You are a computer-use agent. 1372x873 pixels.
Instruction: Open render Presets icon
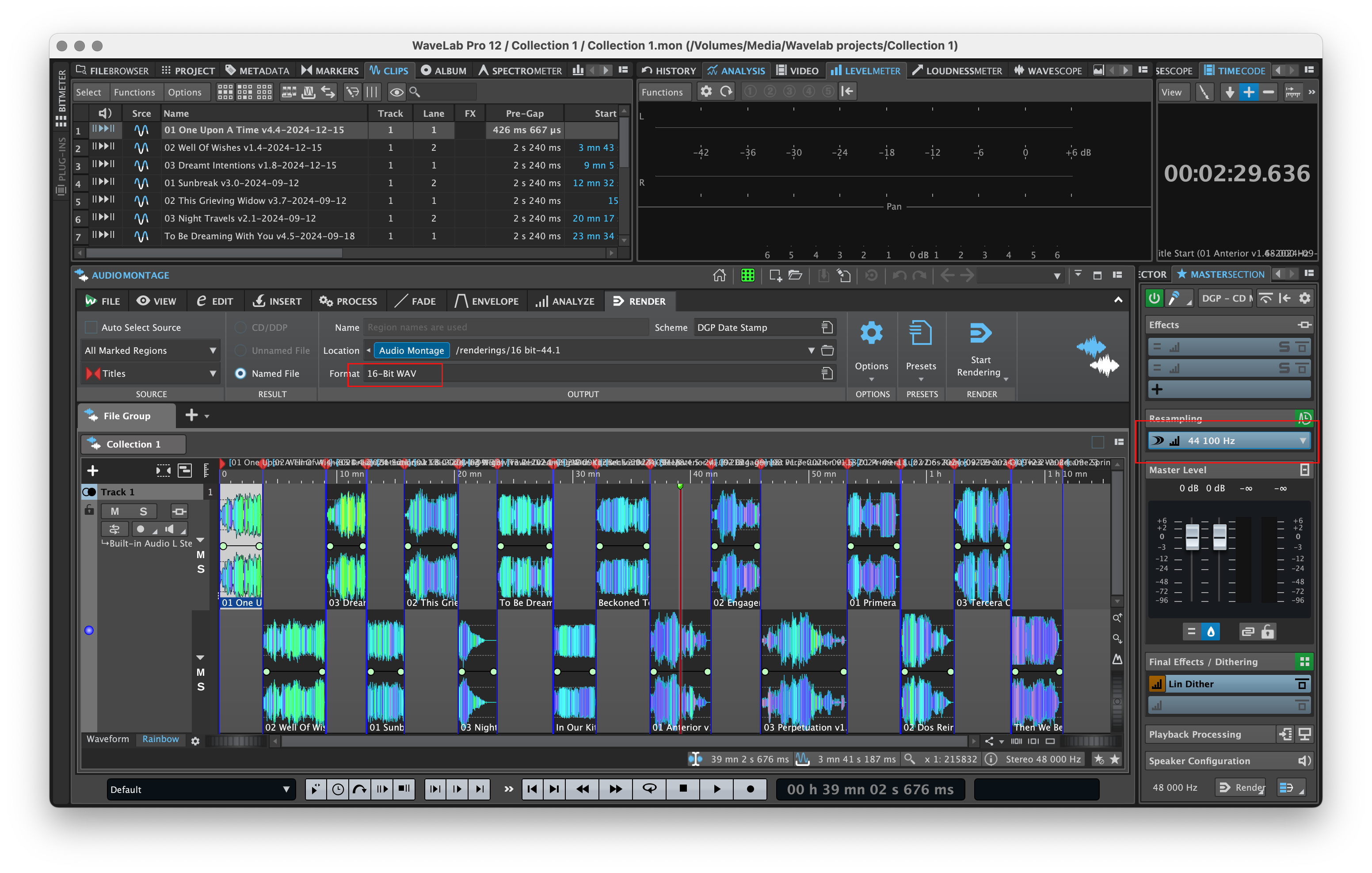[920, 333]
